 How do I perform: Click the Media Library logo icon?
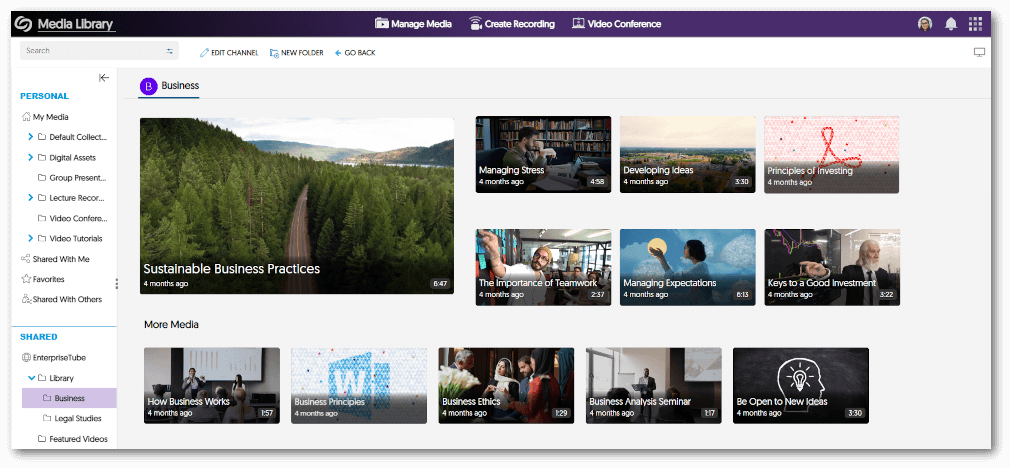(23, 24)
